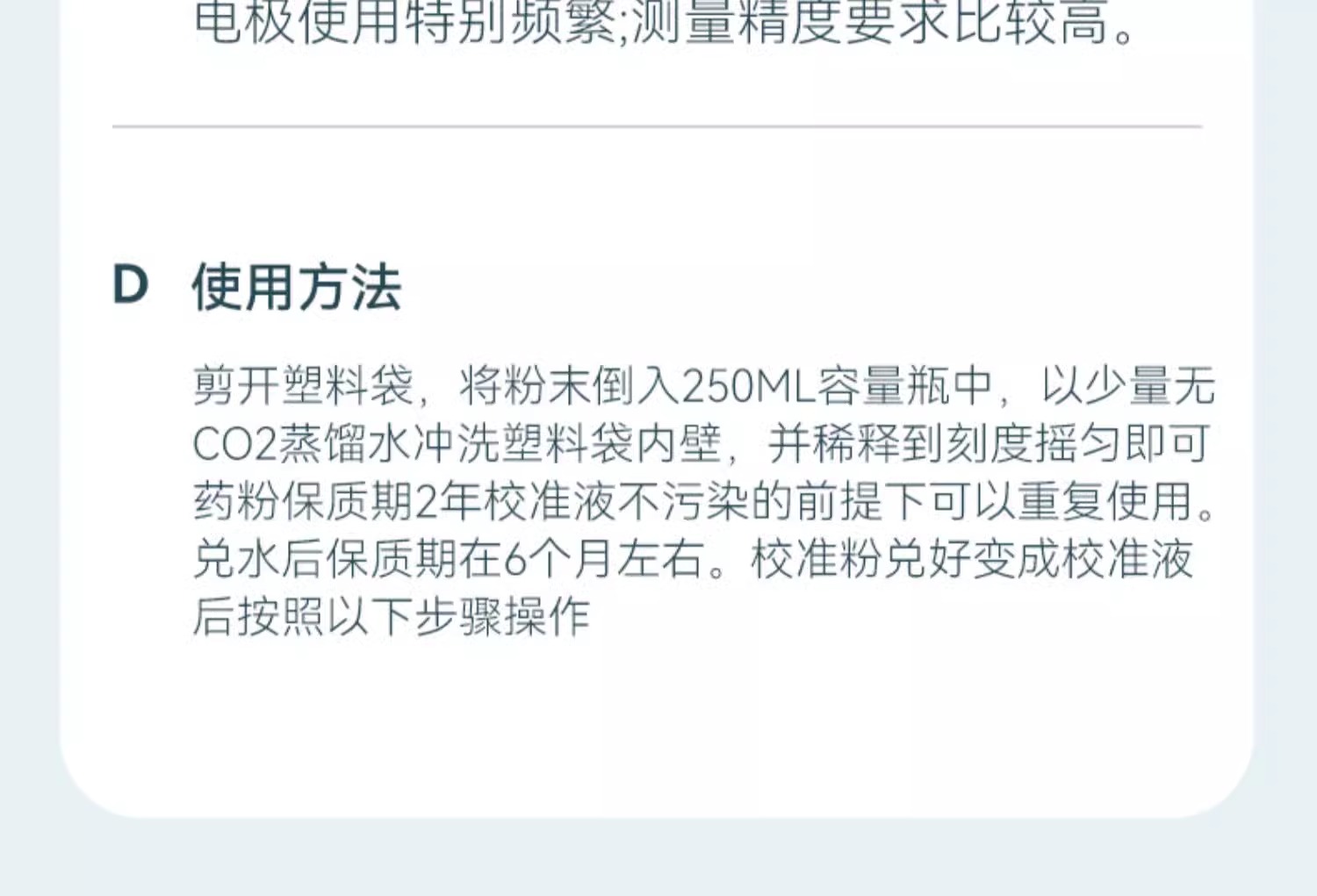The image size is (1317, 896).
Task: Click the line 后按照以下步骤操作
Action: 391,616
